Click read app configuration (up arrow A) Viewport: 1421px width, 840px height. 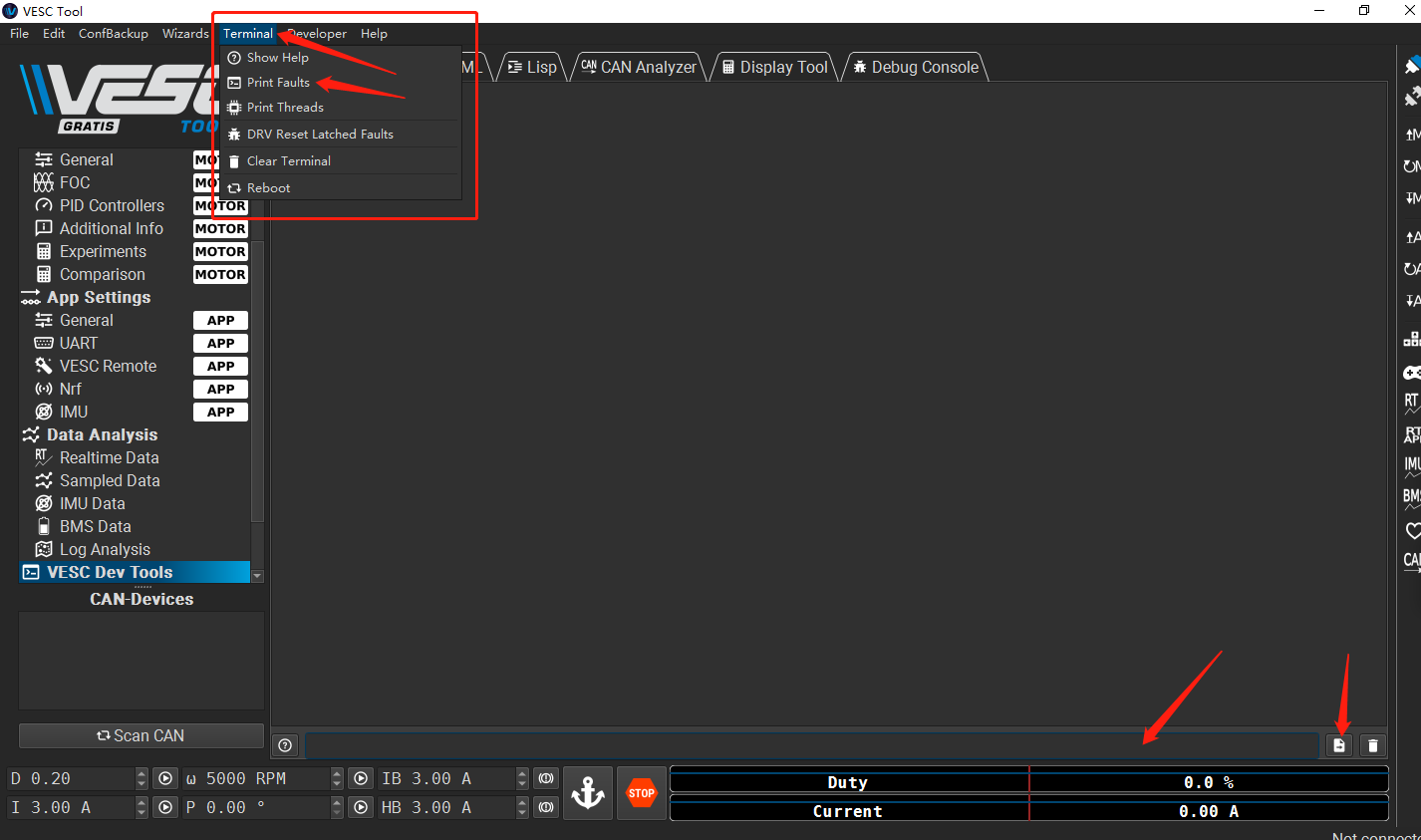click(1412, 237)
